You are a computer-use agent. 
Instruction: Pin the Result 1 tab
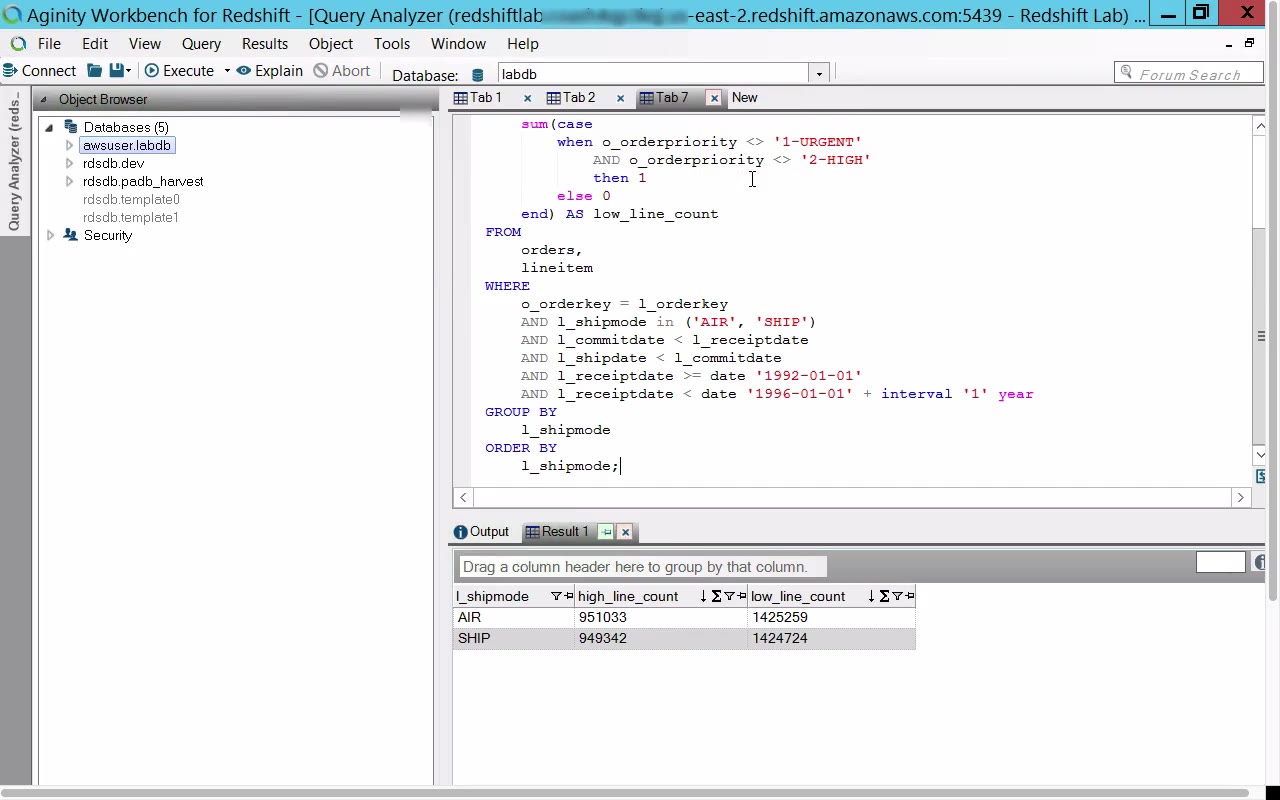[606, 532]
